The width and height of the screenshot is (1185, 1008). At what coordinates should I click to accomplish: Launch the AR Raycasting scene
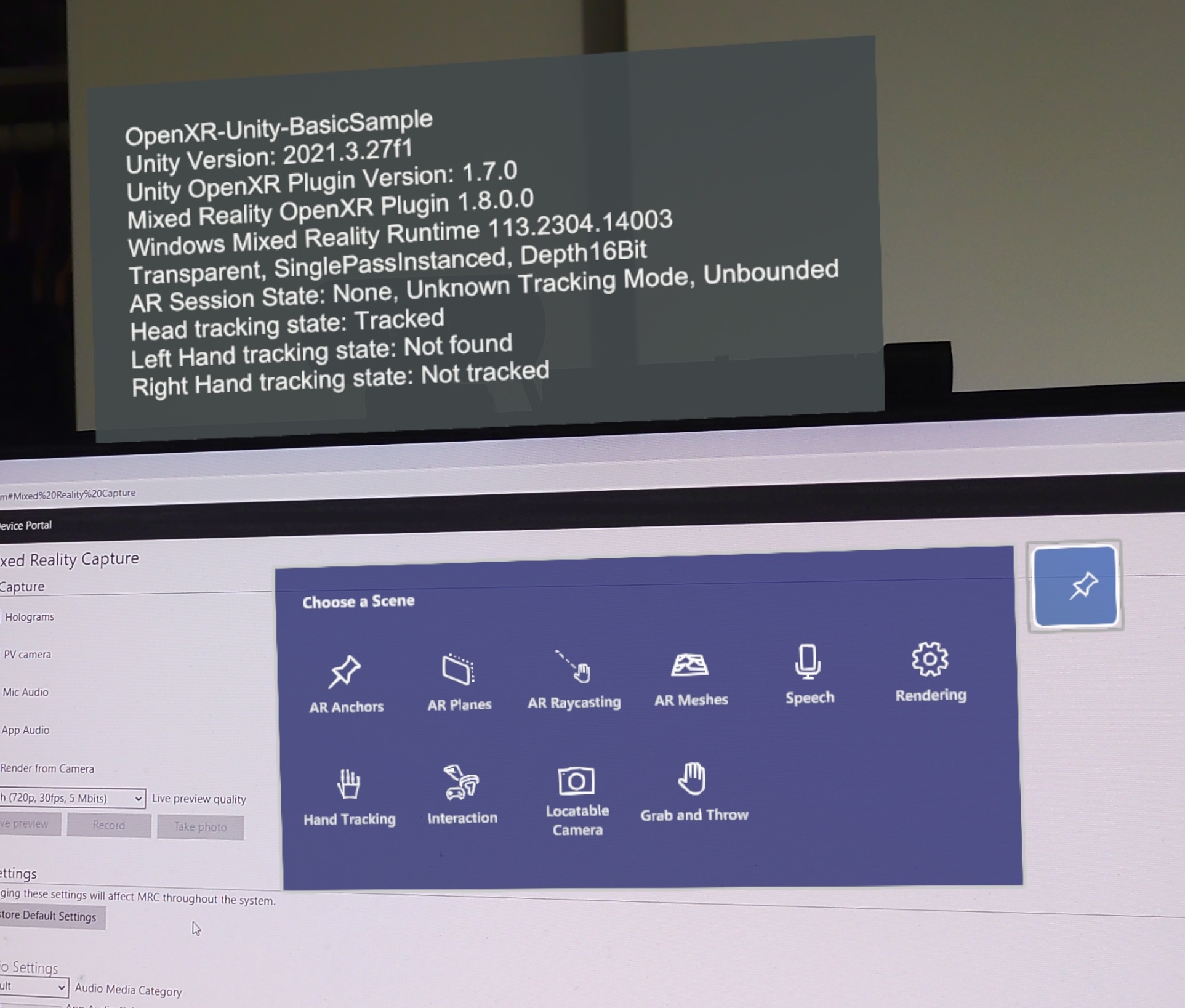pos(574,680)
